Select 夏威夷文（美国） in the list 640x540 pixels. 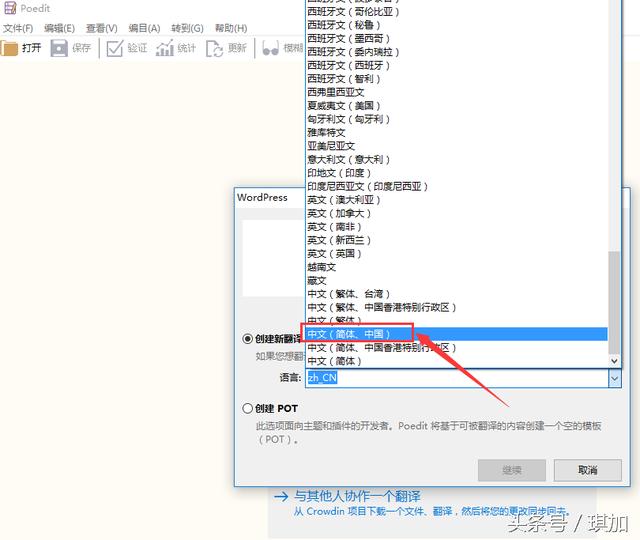click(457, 105)
